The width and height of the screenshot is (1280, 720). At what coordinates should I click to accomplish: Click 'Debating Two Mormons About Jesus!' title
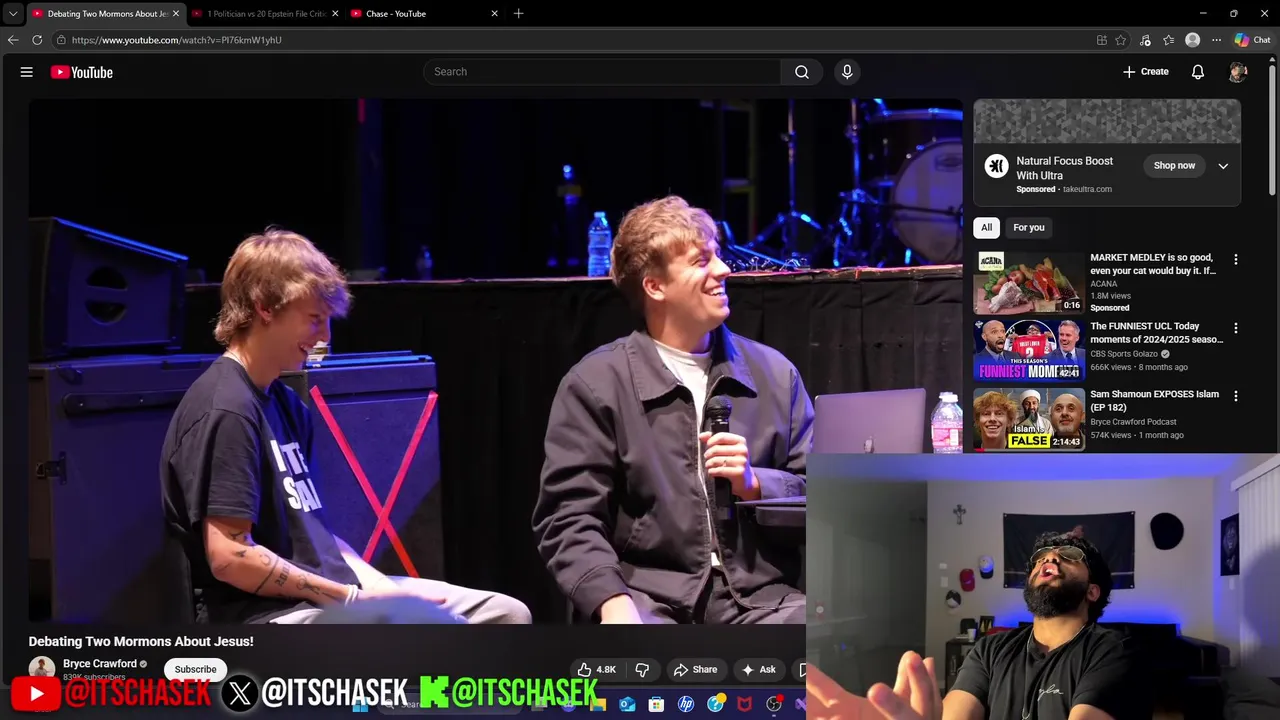pyautogui.click(x=141, y=641)
